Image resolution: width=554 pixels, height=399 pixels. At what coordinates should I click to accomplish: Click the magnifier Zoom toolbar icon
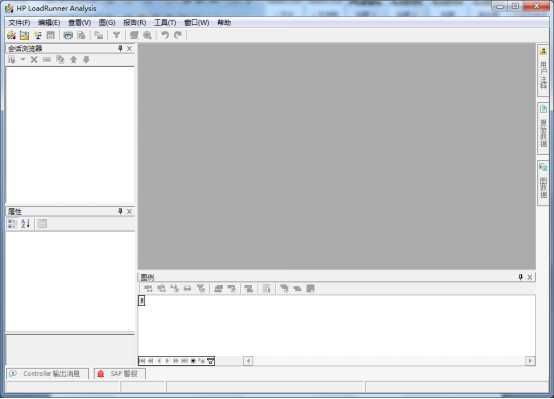[x=147, y=35]
